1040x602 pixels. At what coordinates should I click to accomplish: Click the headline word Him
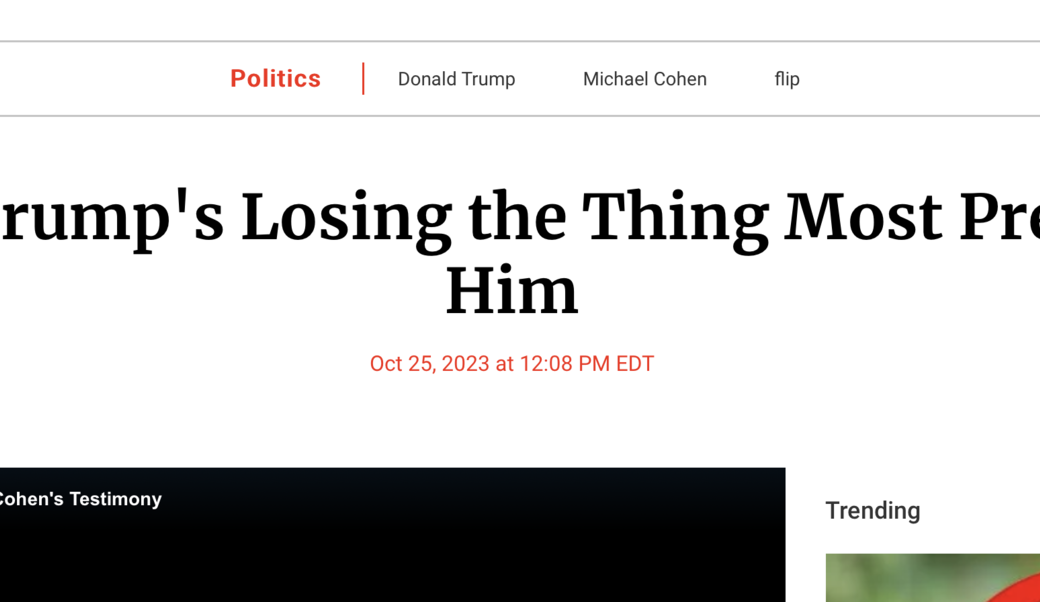(x=512, y=289)
